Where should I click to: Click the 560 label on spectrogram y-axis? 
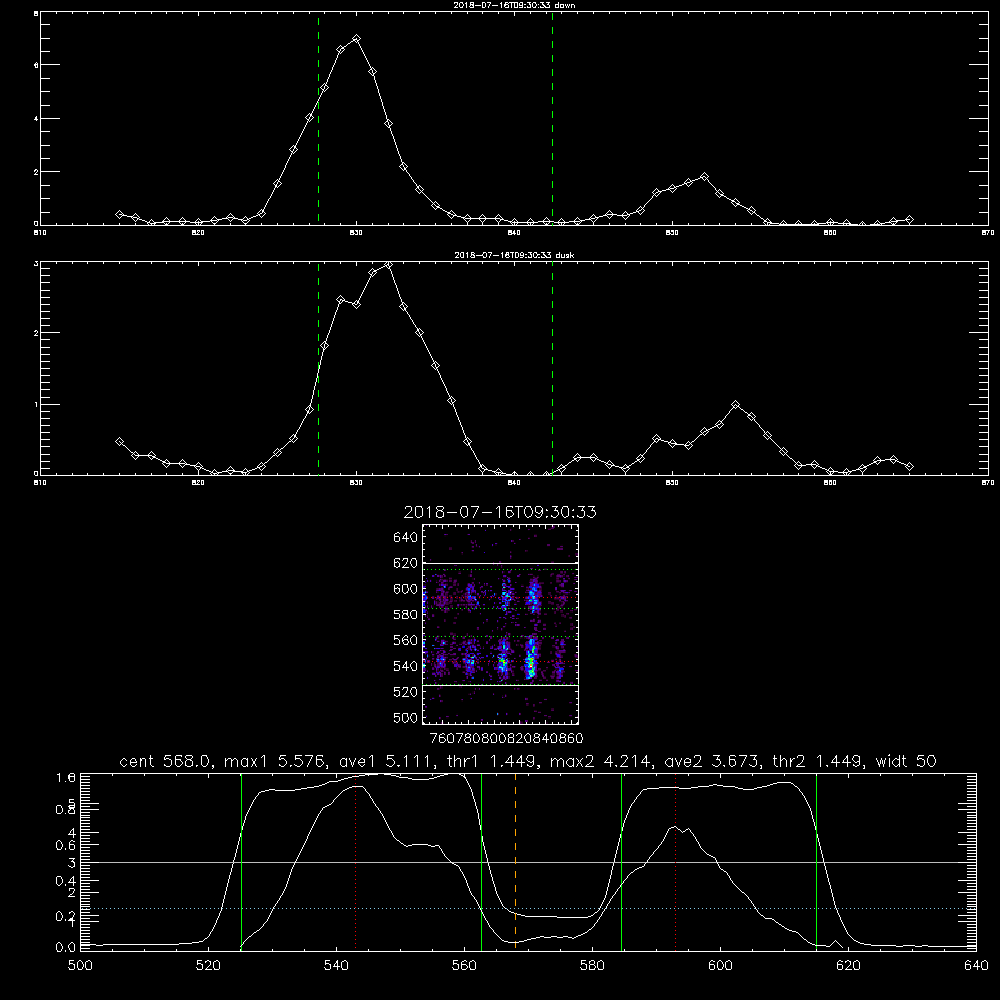click(406, 640)
